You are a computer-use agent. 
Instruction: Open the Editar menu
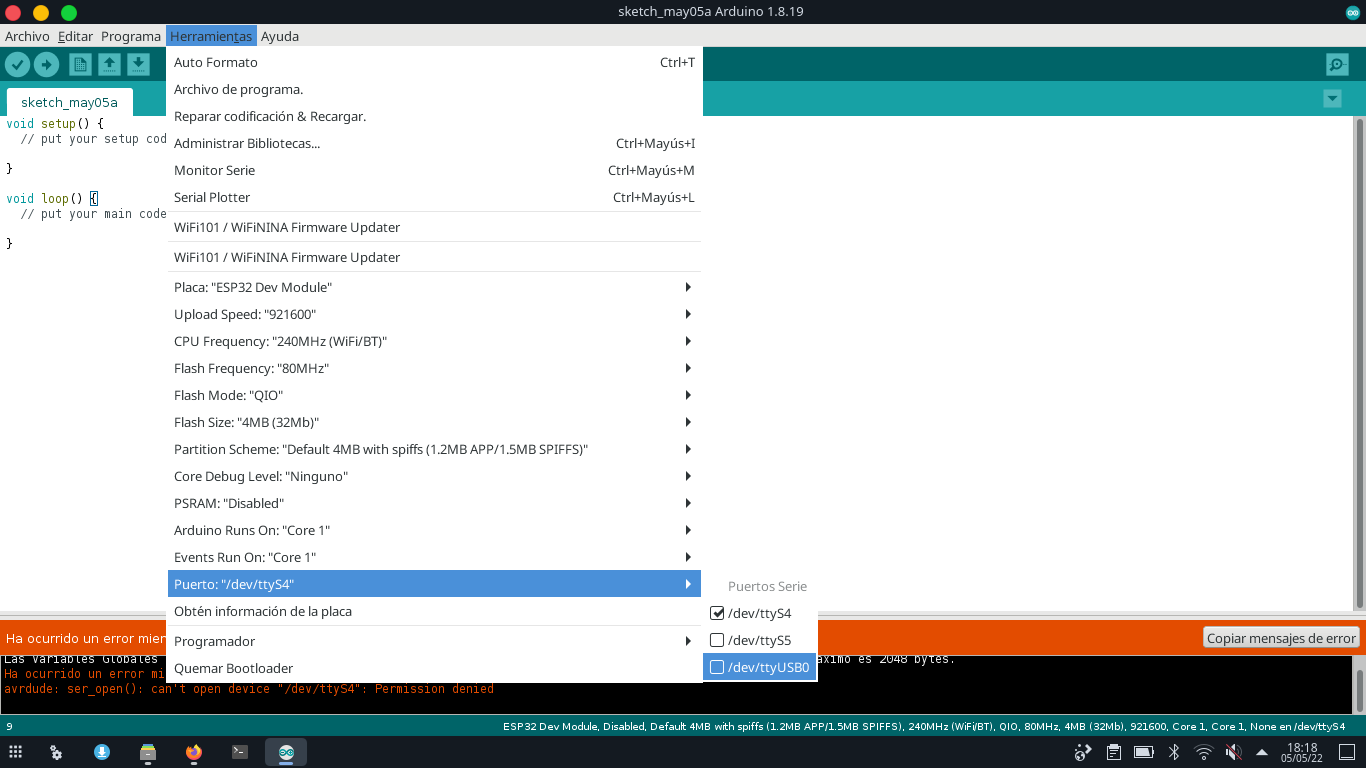click(x=75, y=36)
